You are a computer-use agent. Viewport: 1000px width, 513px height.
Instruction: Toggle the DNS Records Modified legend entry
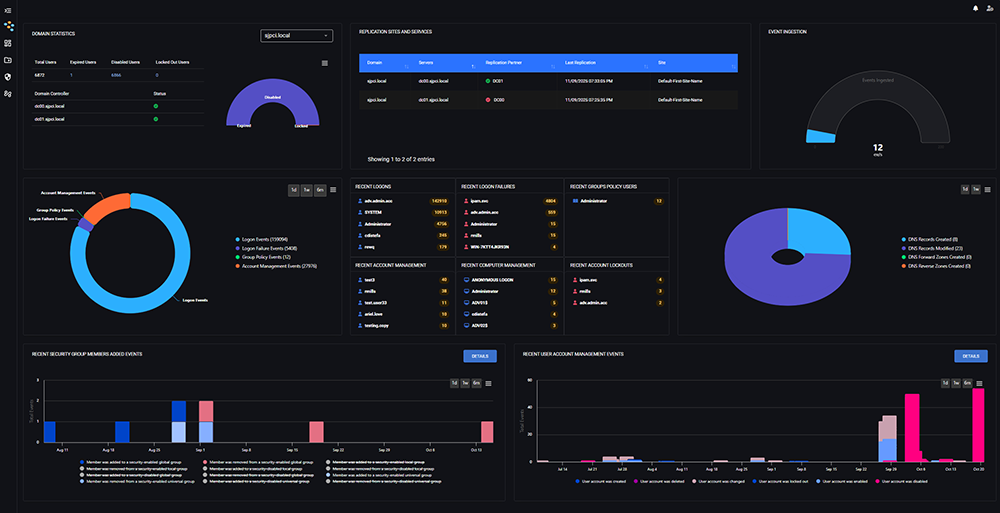[932, 248]
